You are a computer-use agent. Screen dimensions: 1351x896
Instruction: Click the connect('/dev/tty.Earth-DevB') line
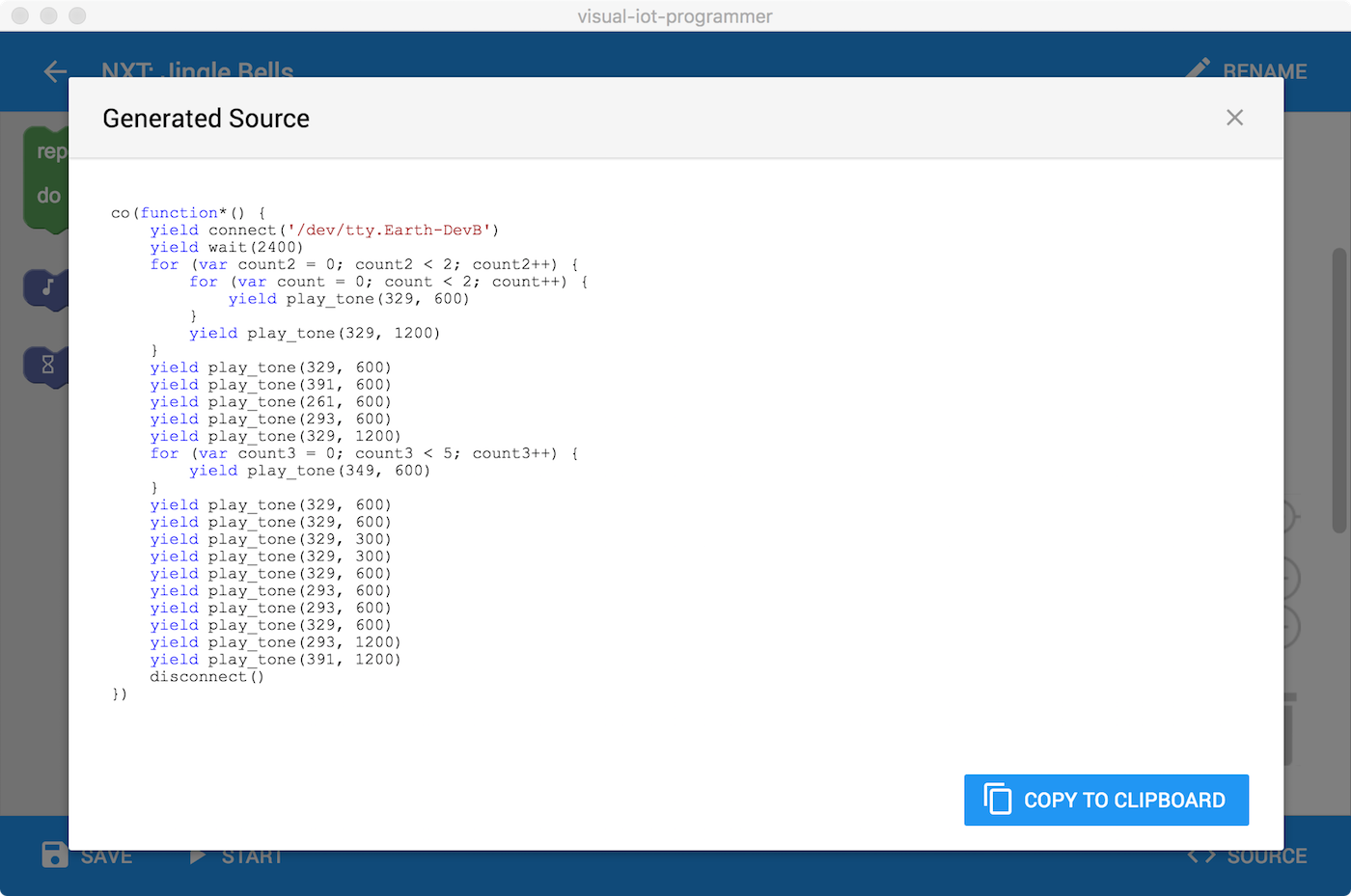point(324,230)
